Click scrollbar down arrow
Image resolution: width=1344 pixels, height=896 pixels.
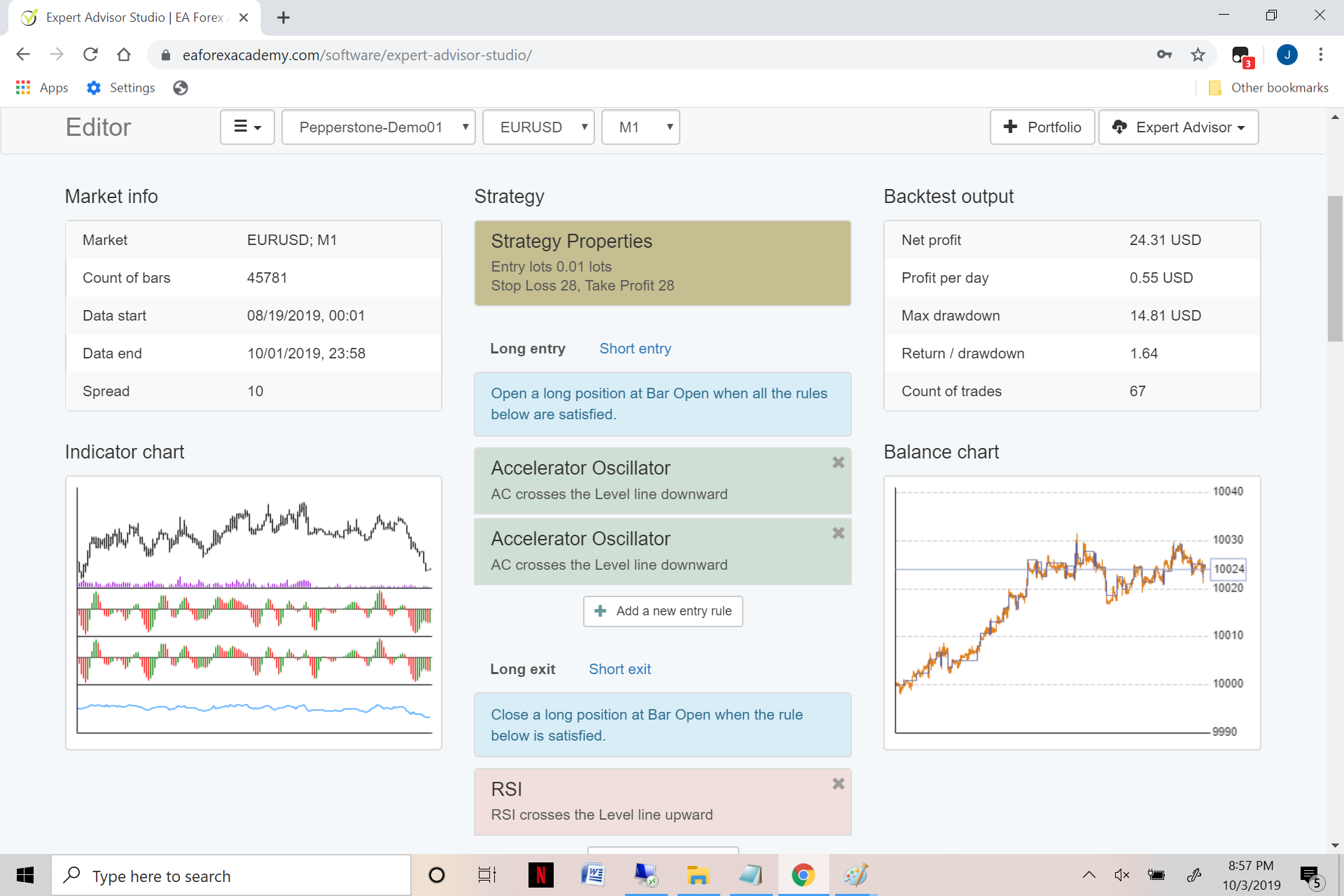tap(1335, 846)
